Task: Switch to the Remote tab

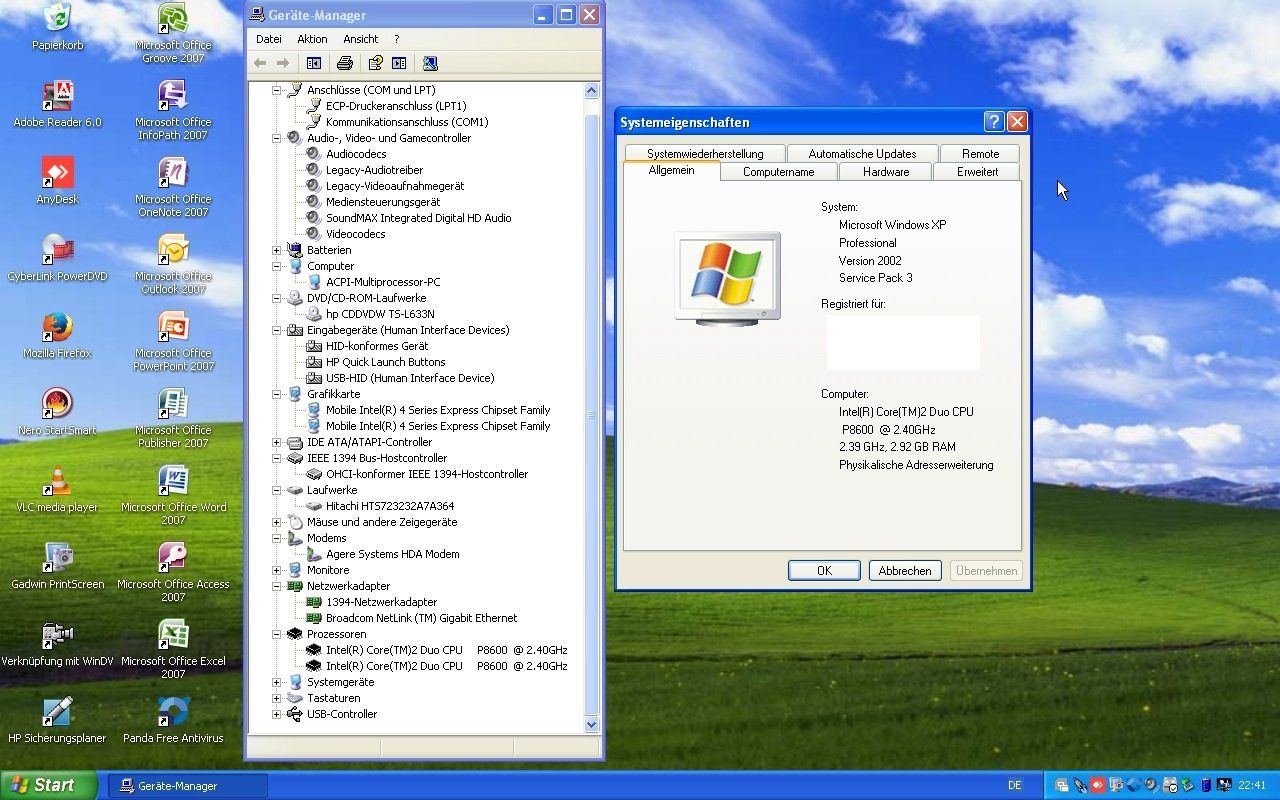Action: (980, 154)
